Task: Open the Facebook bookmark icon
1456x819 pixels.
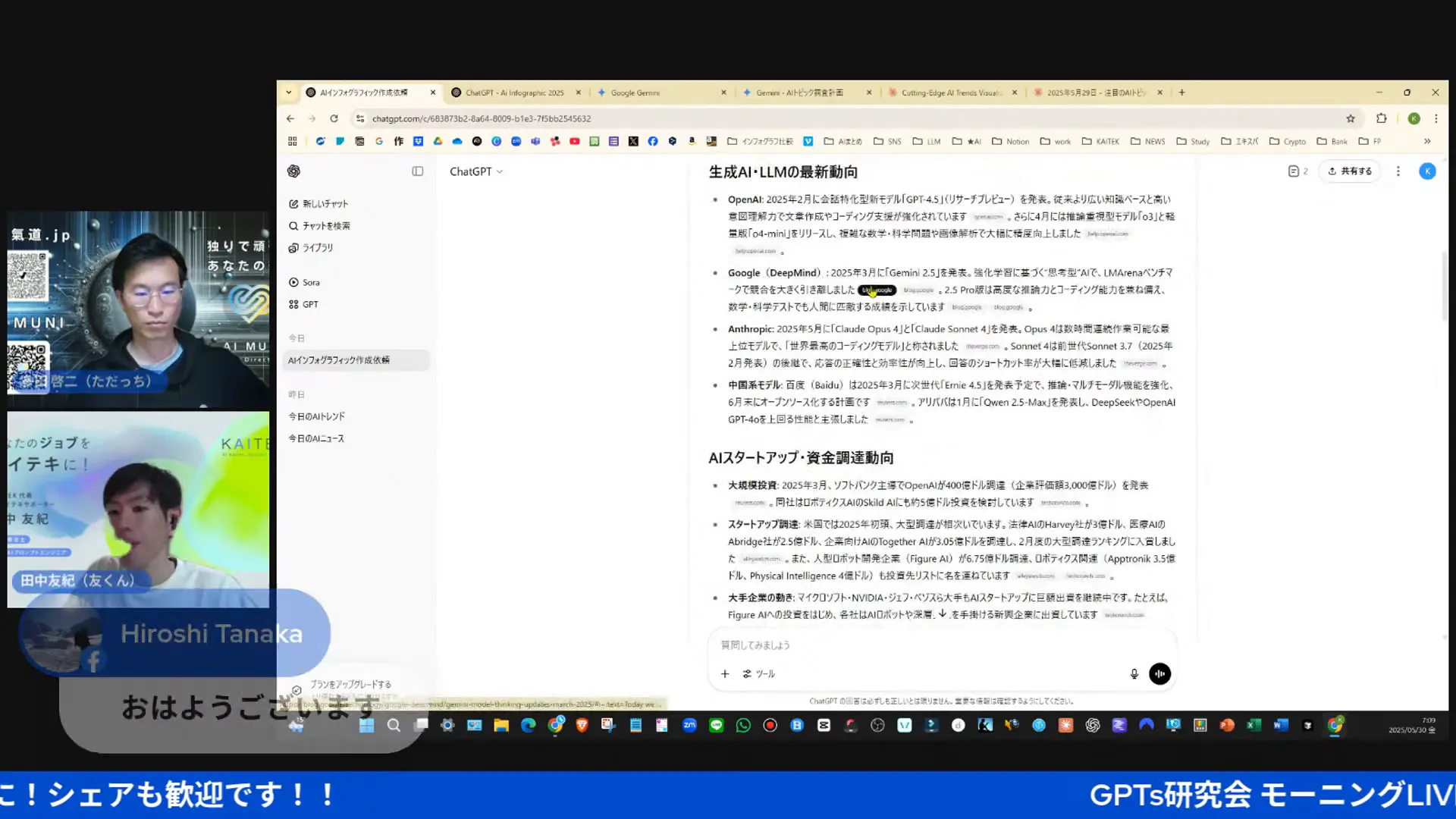Action: [x=653, y=142]
